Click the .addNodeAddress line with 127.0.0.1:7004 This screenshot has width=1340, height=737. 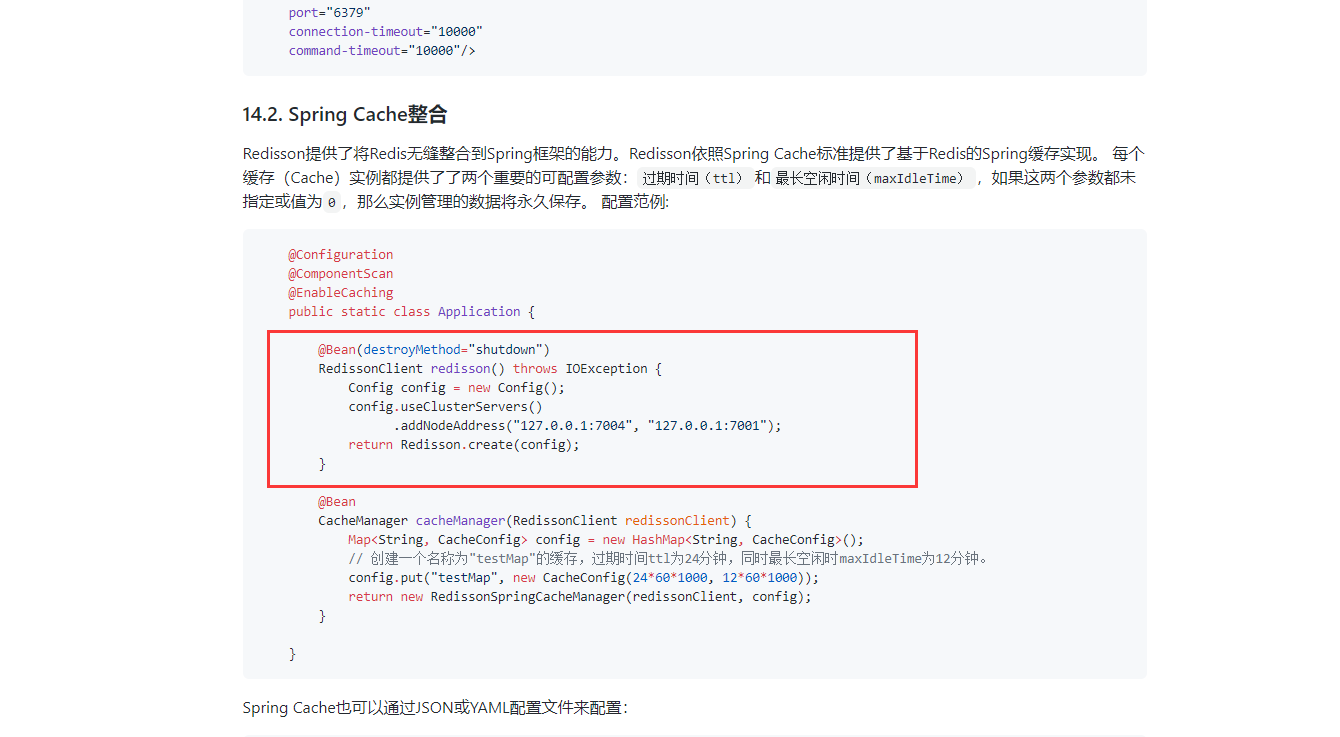click(x=587, y=425)
